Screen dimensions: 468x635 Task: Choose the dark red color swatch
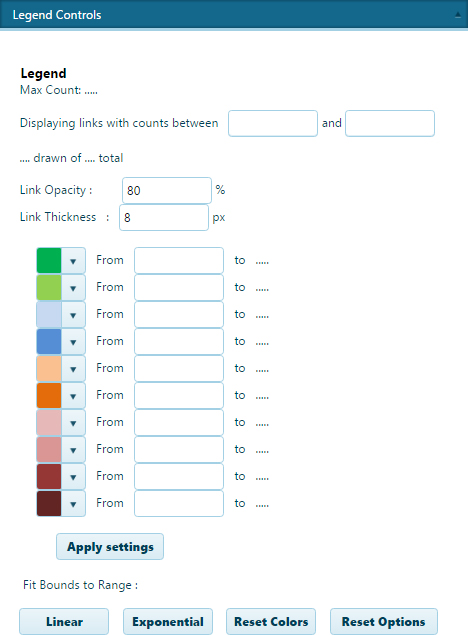[49, 477]
